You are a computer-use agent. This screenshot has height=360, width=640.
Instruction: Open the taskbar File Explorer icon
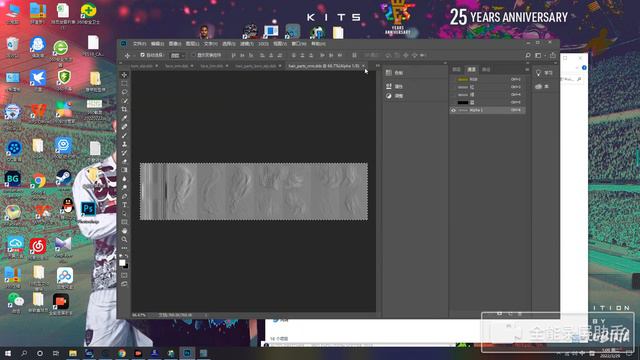click(x=73, y=353)
